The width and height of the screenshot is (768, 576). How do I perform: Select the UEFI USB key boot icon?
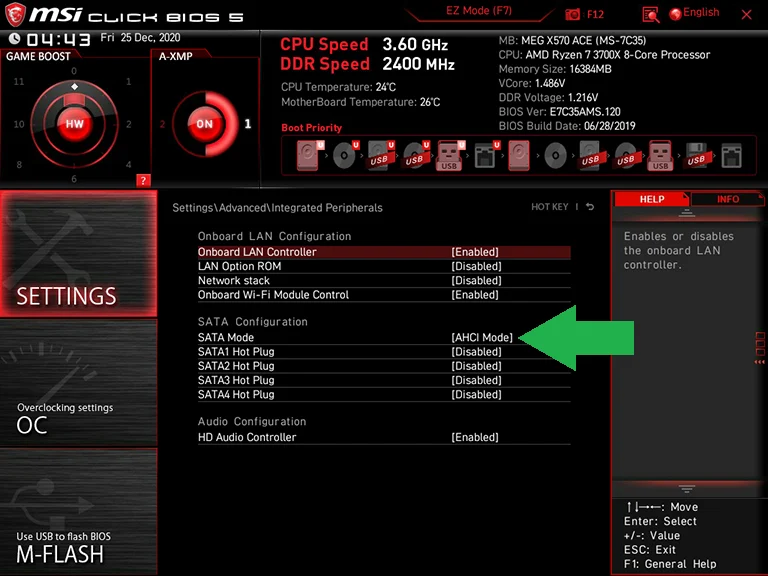click(x=451, y=155)
